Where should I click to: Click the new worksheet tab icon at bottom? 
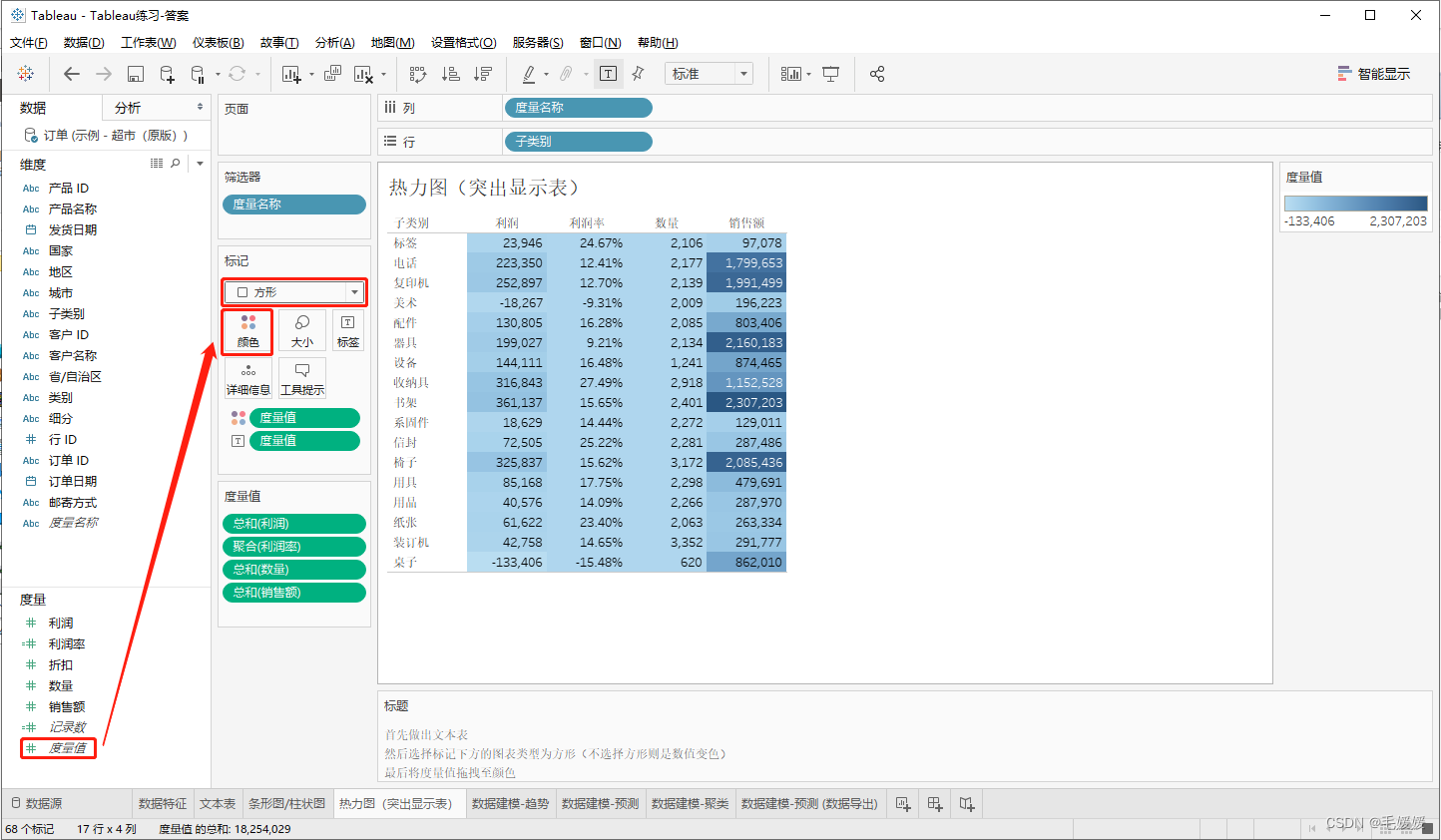903,803
